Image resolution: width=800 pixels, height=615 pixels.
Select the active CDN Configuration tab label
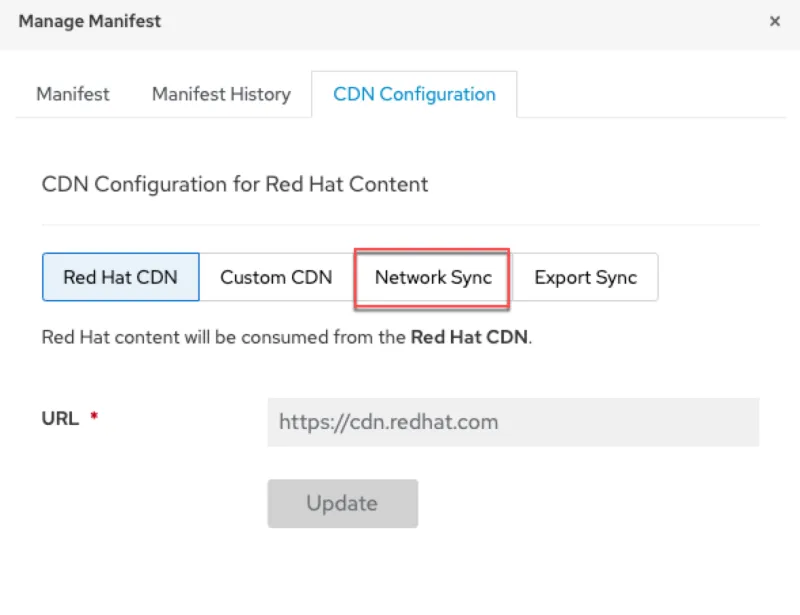tap(414, 94)
